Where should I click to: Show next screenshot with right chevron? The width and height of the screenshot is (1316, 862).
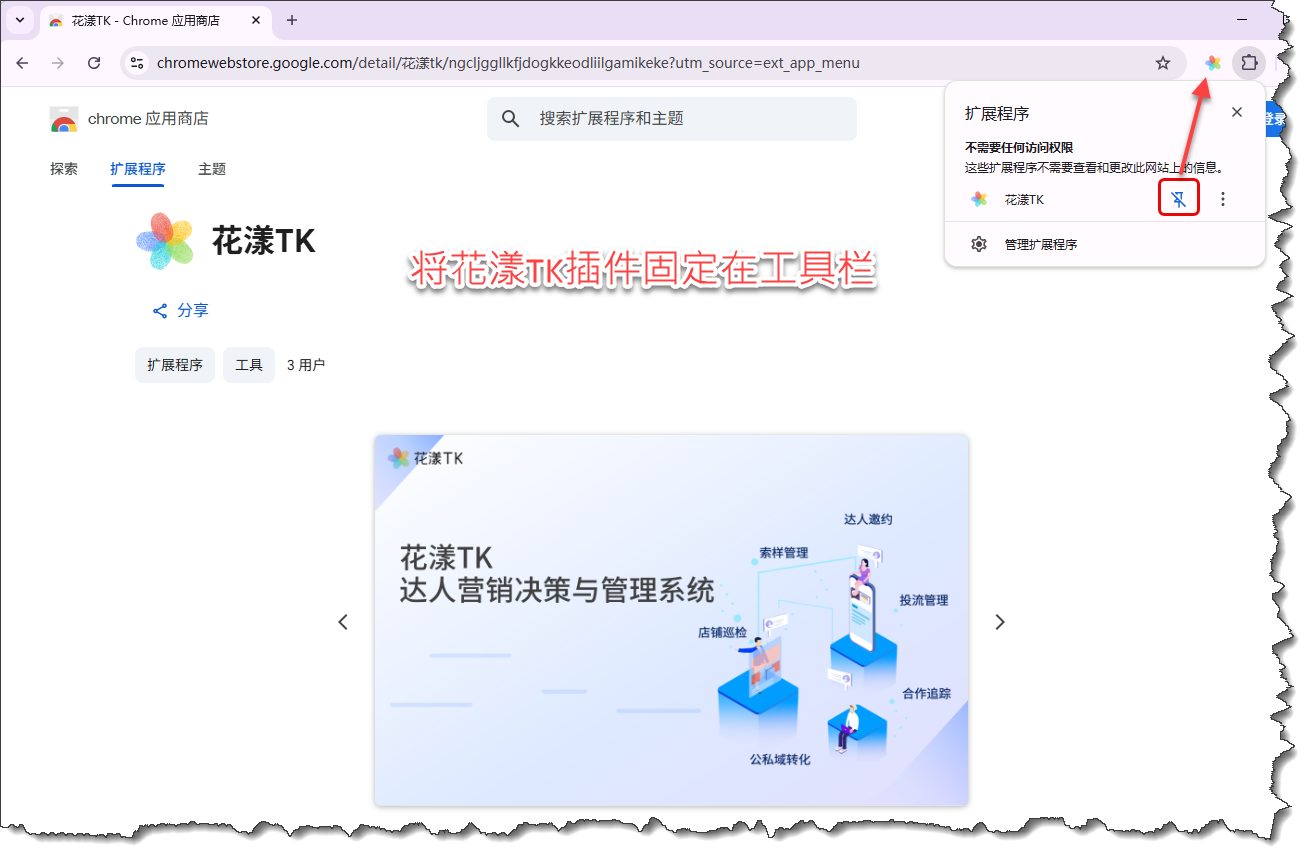coord(999,622)
